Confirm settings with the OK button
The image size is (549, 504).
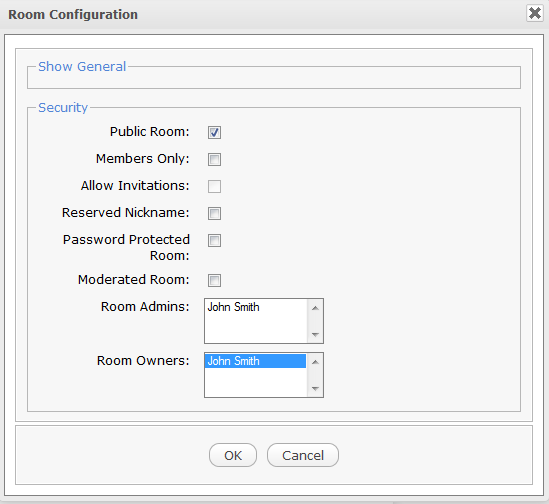(233, 455)
